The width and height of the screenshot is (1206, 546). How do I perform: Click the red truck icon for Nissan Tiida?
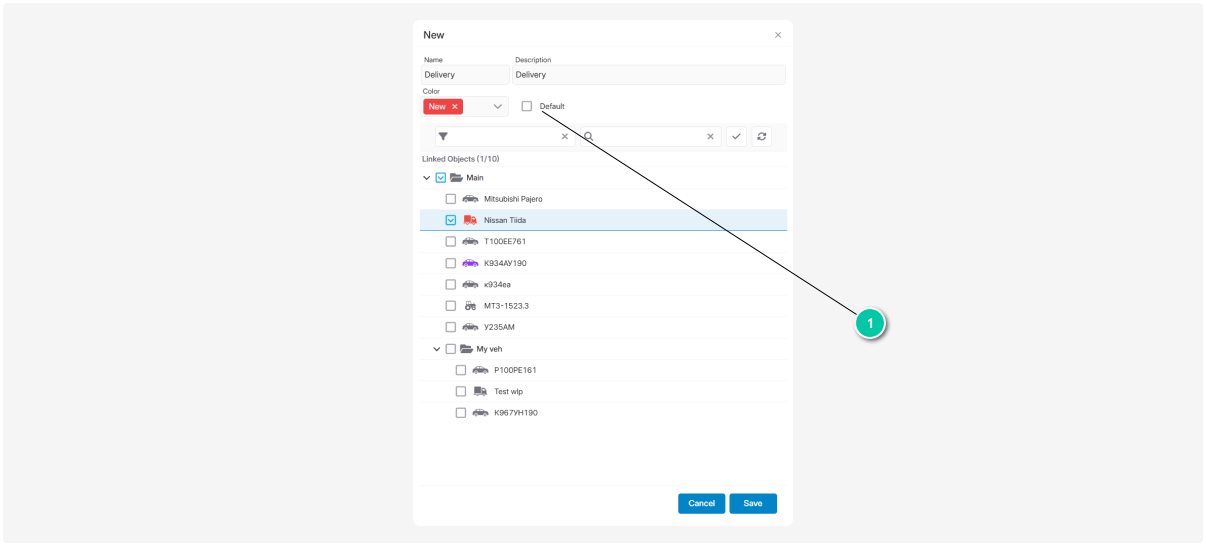point(470,220)
